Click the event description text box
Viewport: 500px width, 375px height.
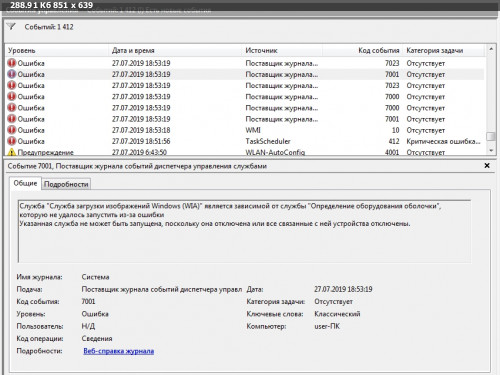tap(244, 231)
